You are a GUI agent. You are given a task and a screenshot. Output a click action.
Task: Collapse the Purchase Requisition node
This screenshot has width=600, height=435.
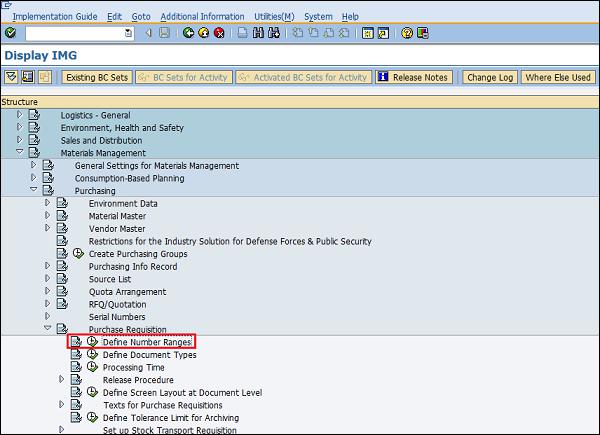[x=46, y=329]
